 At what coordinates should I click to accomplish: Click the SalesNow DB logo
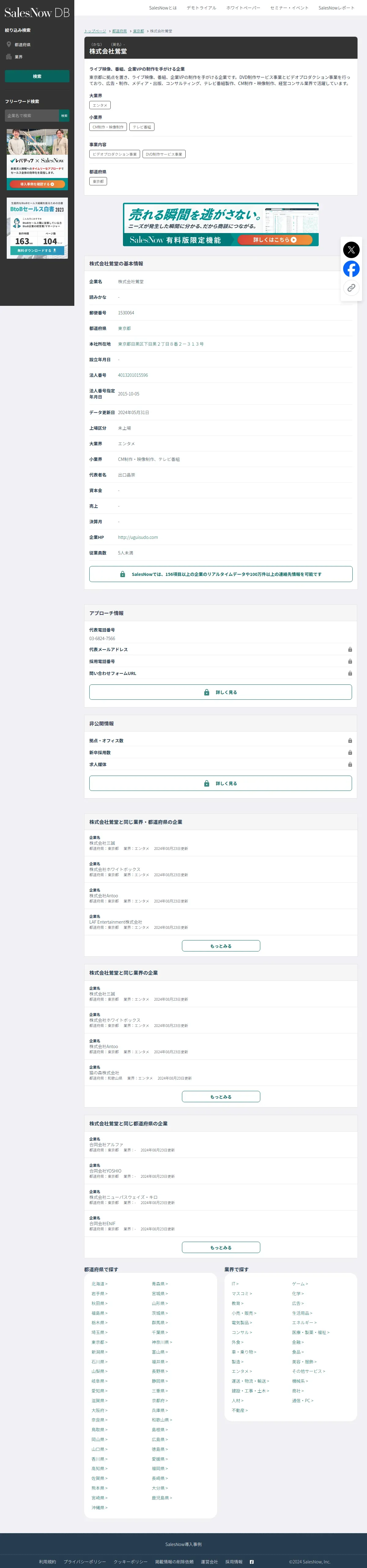click(36, 12)
